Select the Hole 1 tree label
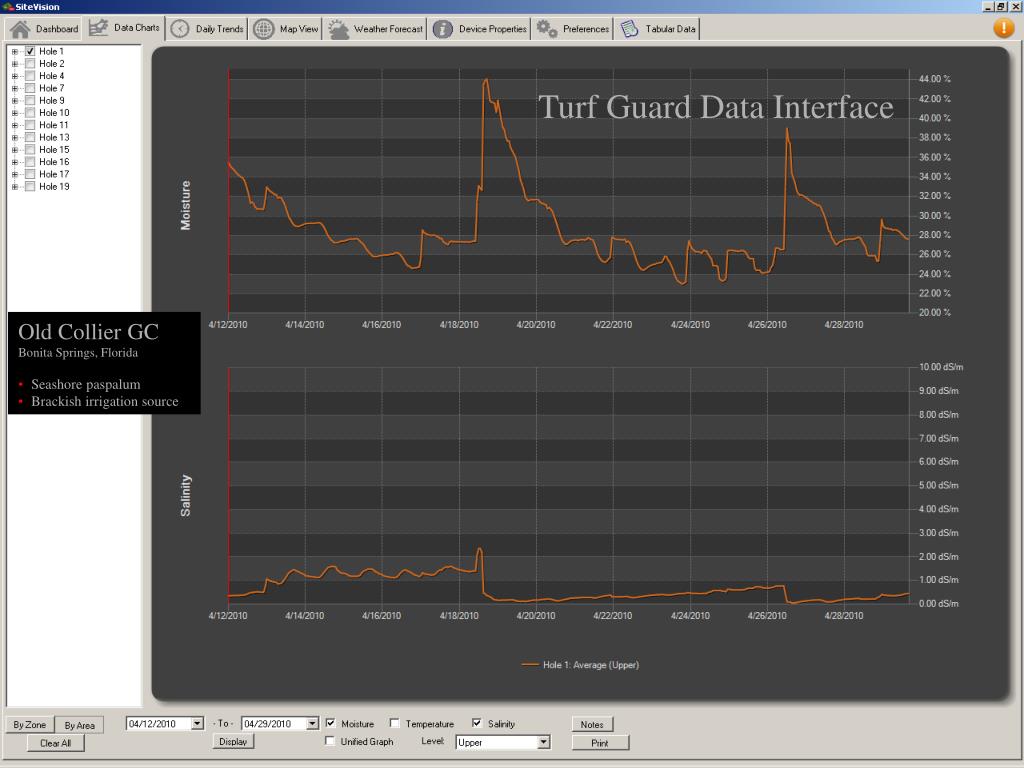Screen dimensions: 1024x768 [x=51, y=51]
